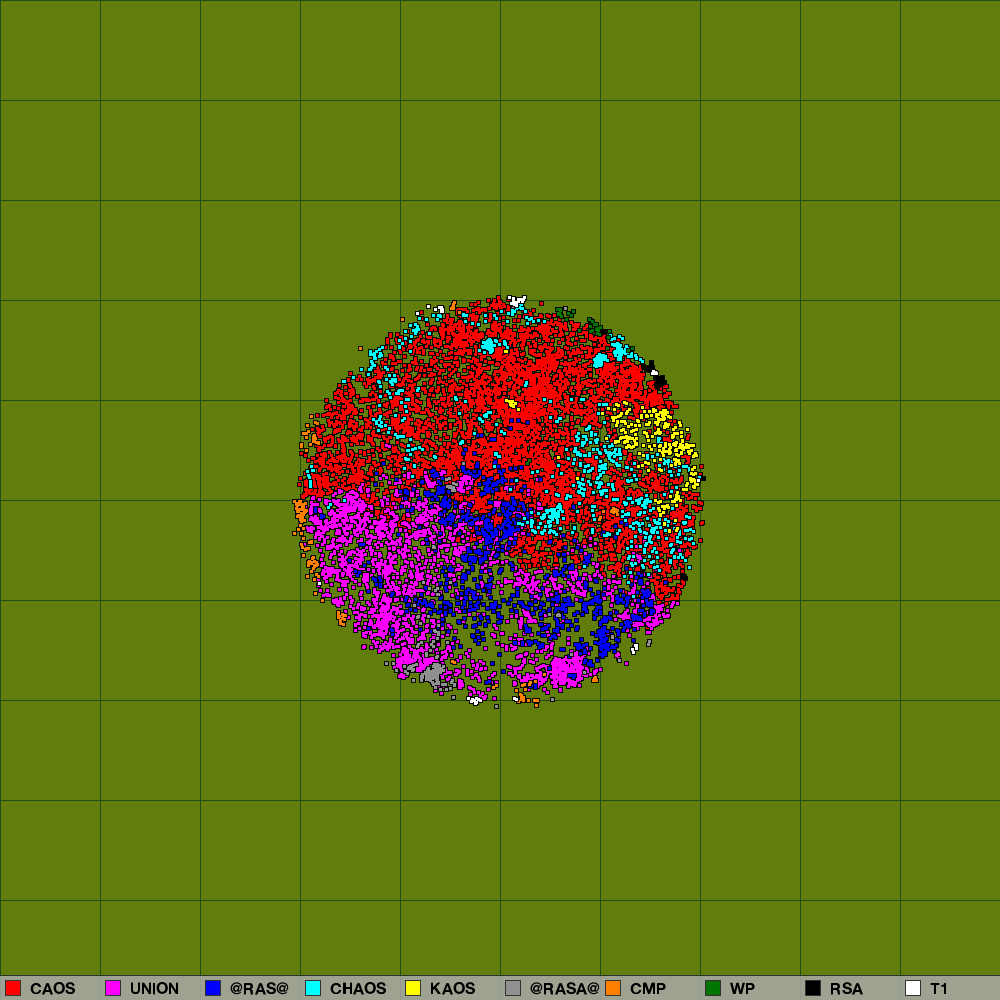Select the CHAOS alliance label
This screenshot has height=1000, width=1000.
pos(357,989)
